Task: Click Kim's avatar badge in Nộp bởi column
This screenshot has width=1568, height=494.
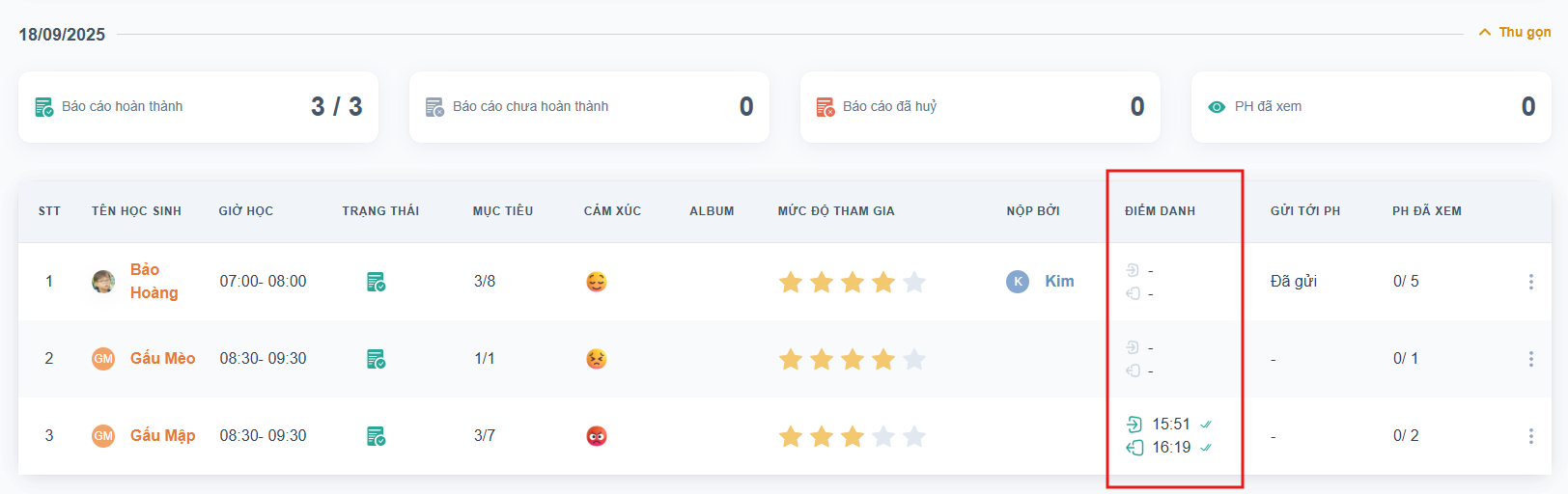Action: click(x=1018, y=282)
